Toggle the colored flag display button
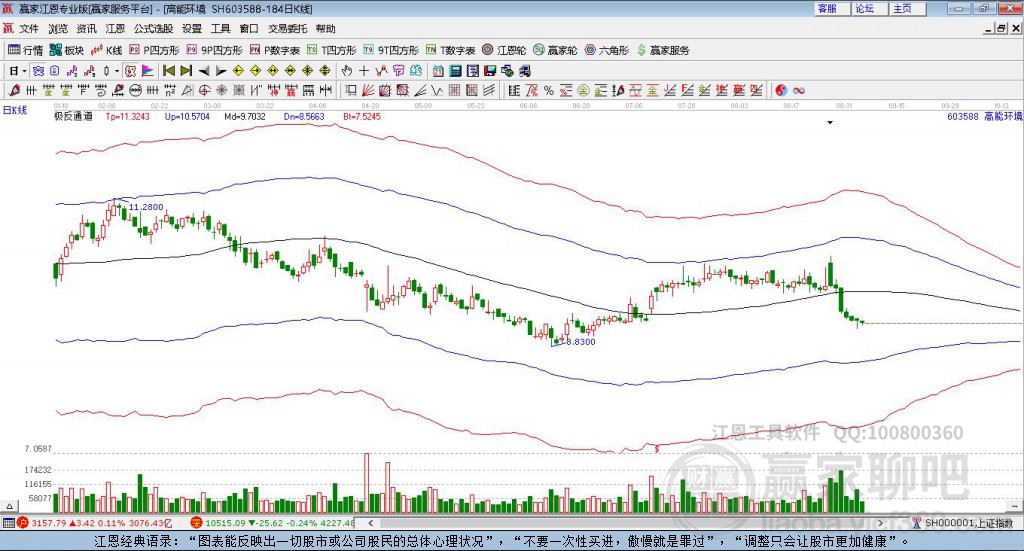This screenshot has height=551, width=1024. [148, 71]
